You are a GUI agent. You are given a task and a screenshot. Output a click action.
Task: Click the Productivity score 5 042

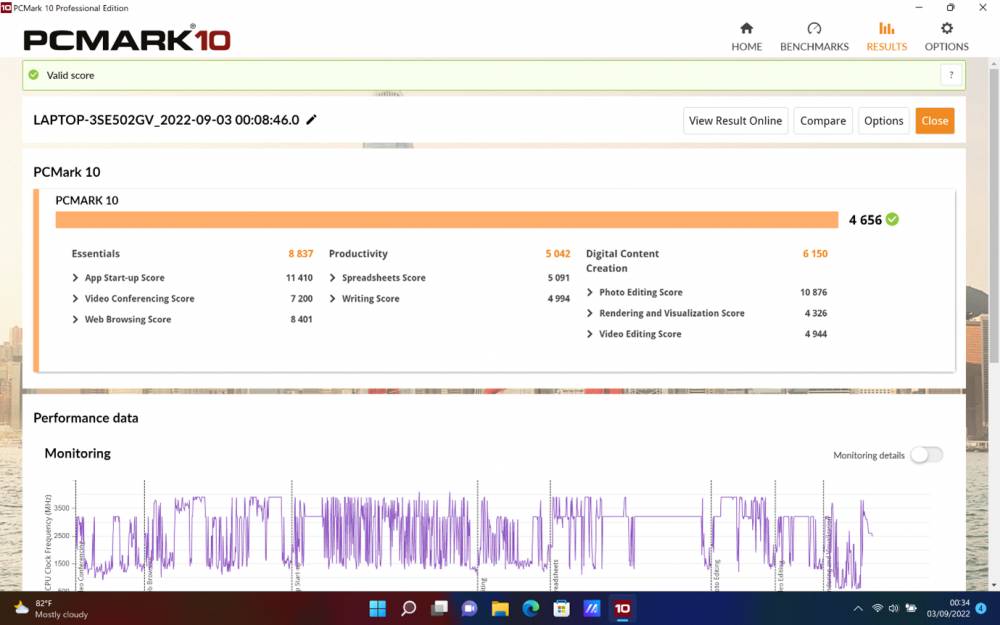coord(557,254)
